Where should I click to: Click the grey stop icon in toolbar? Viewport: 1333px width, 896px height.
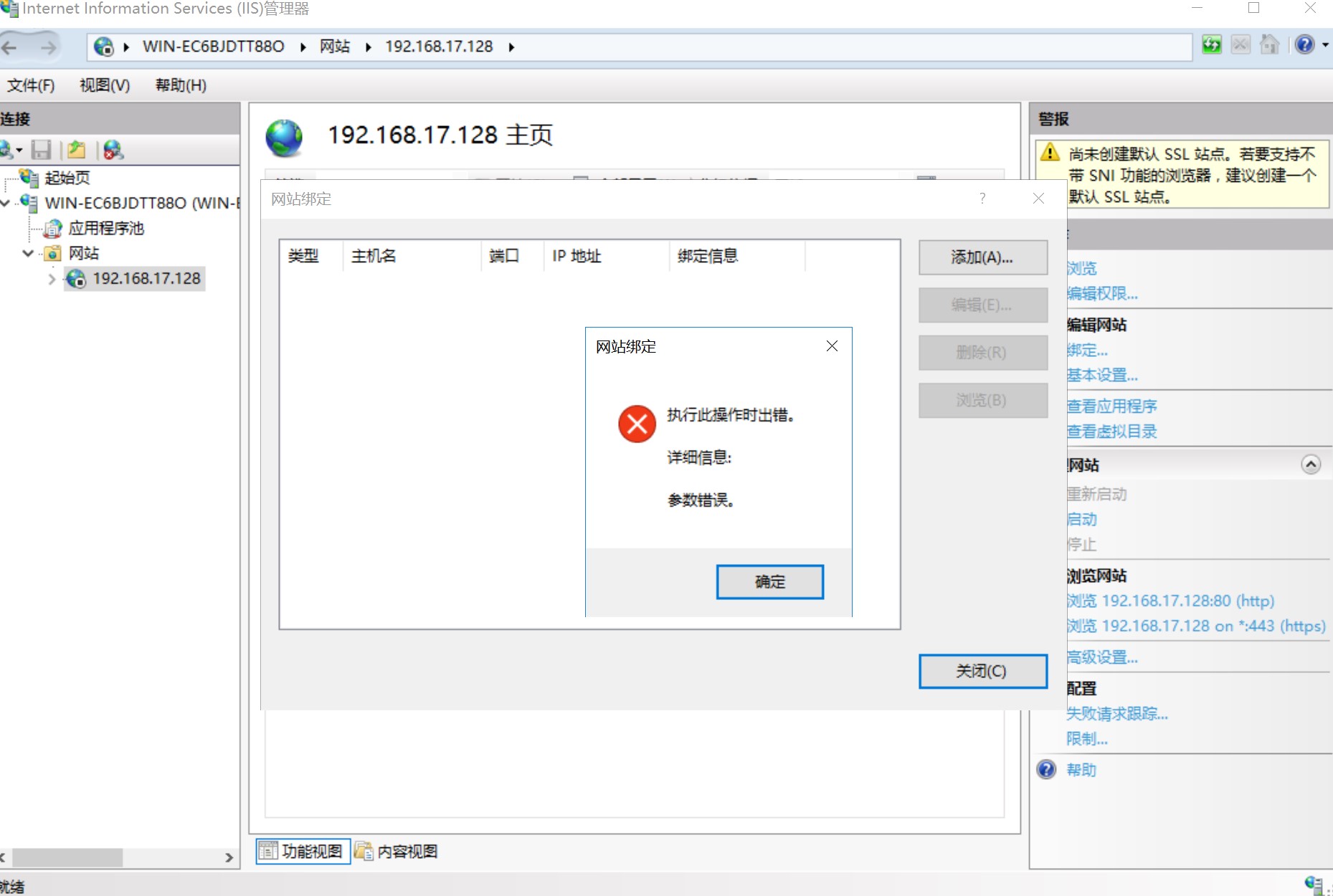1241,44
